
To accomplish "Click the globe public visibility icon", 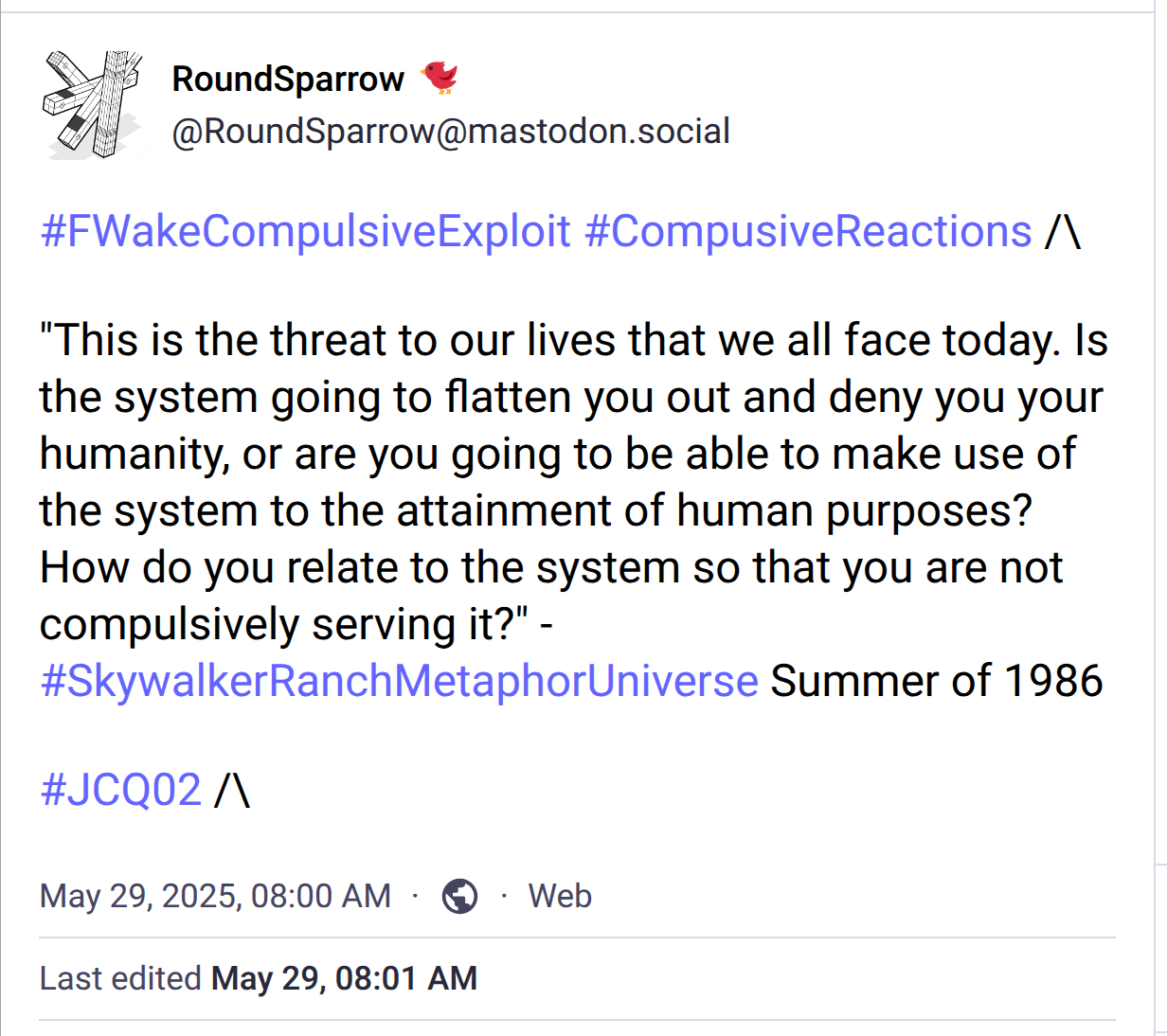I will coord(460,896).
